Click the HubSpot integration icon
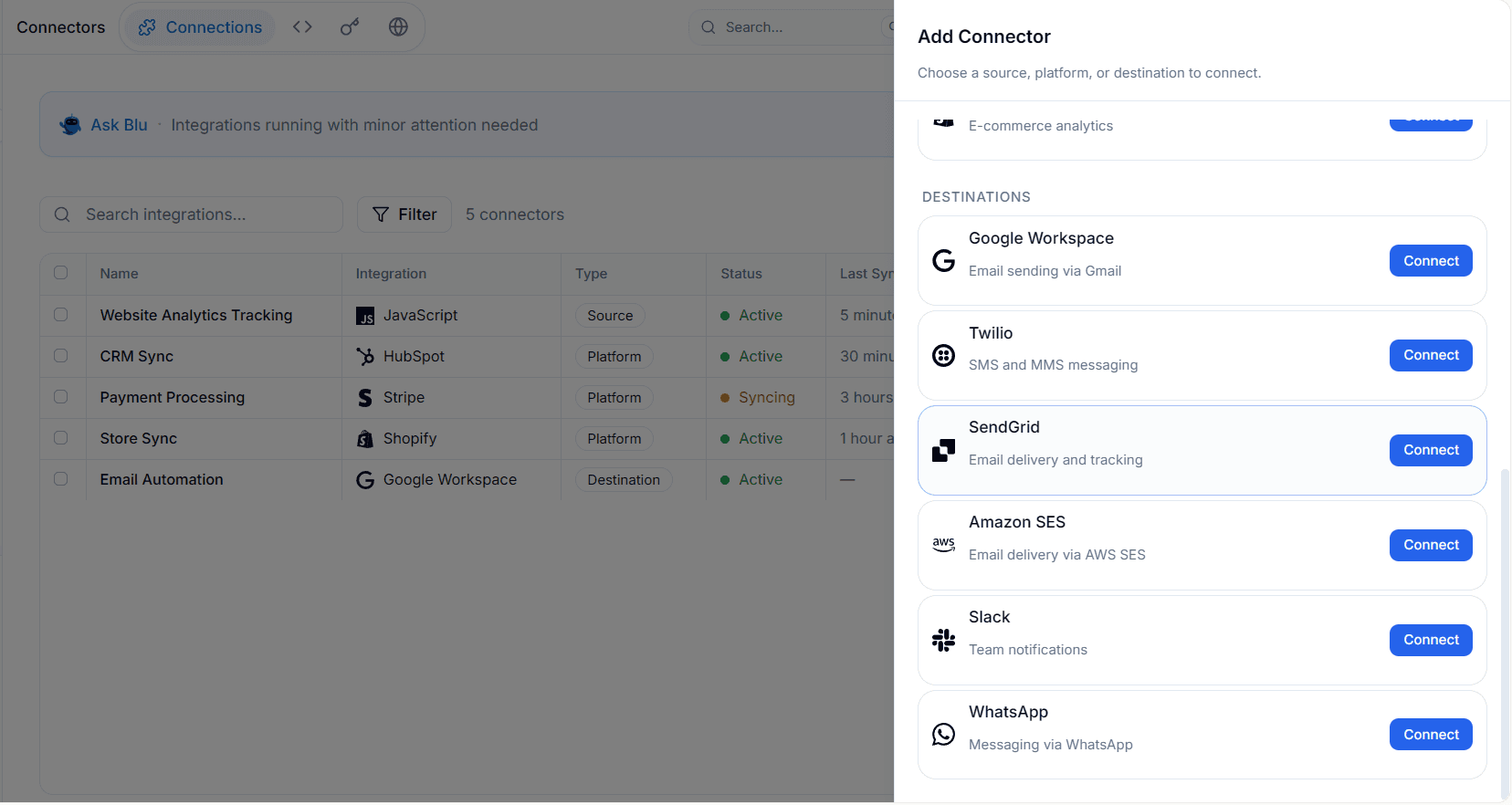1512x805 pixels. pos(365,357)
